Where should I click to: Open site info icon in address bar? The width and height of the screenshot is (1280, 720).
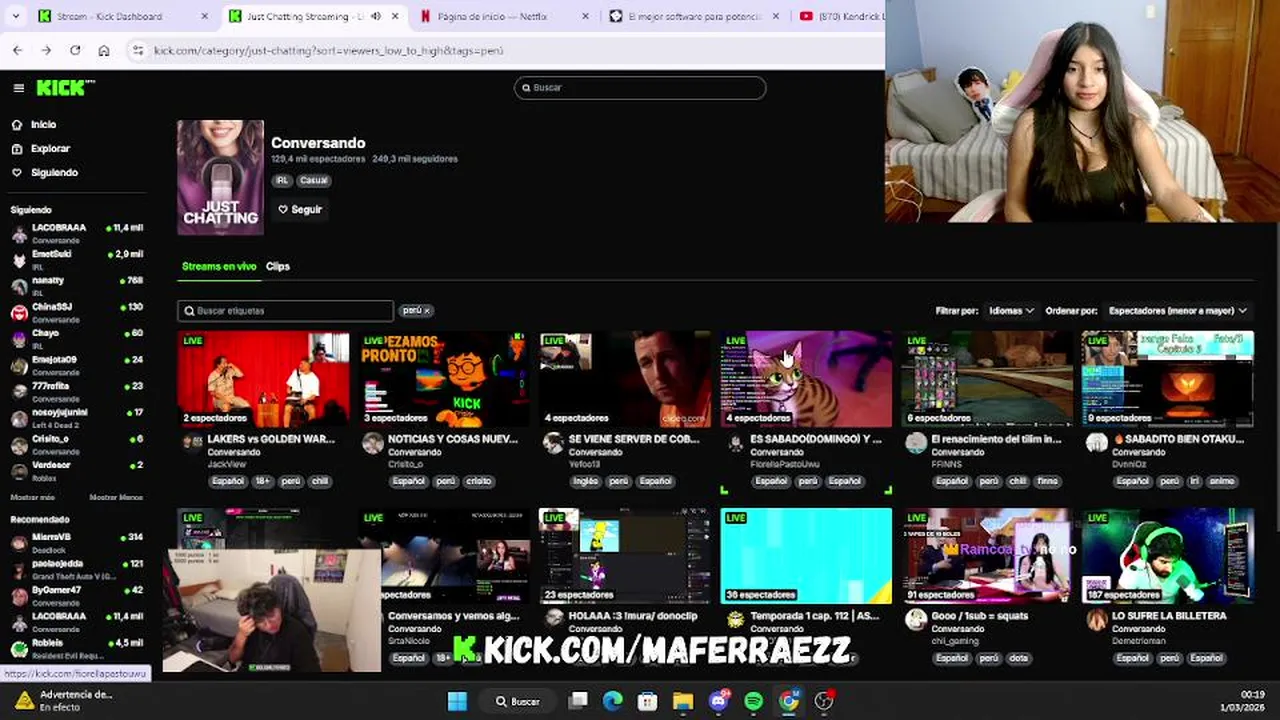click(138, 50)
